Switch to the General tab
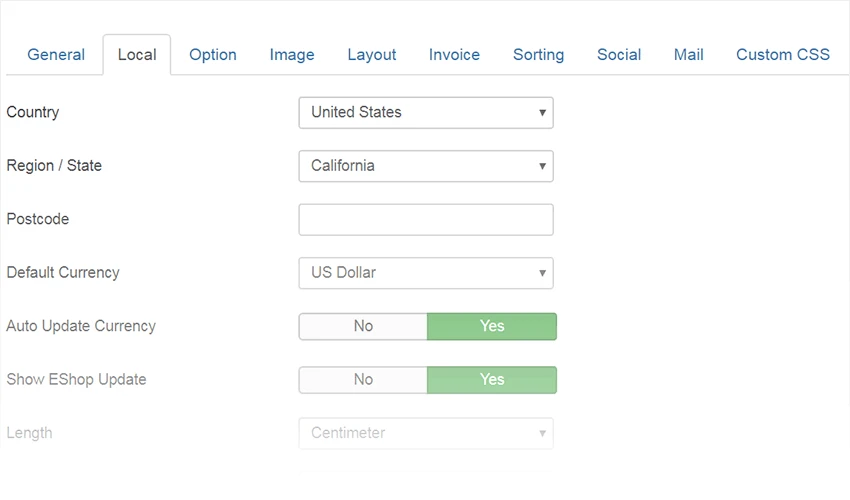The image size is (850, 500). click(x=56, y=55)
